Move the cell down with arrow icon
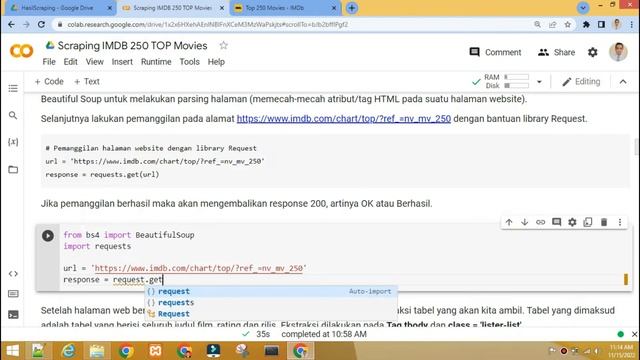The width and height of the screenshot is (640, 360). (x=524, y=222)
